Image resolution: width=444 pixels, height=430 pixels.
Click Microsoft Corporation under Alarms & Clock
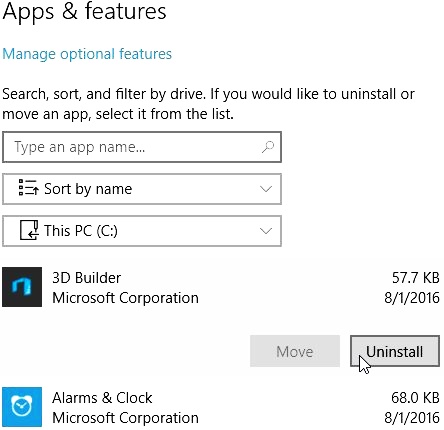(125, 418)
